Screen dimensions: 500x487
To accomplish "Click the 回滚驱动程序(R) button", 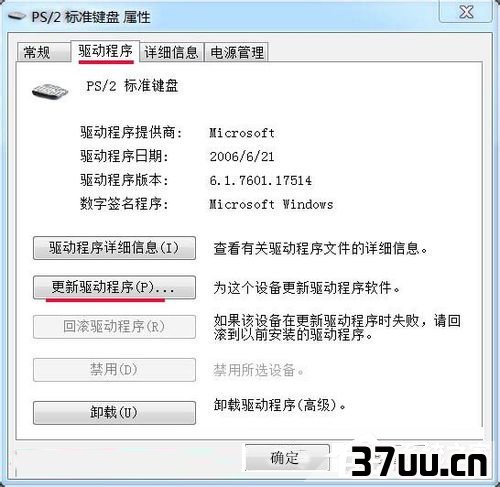I will 114,326.
